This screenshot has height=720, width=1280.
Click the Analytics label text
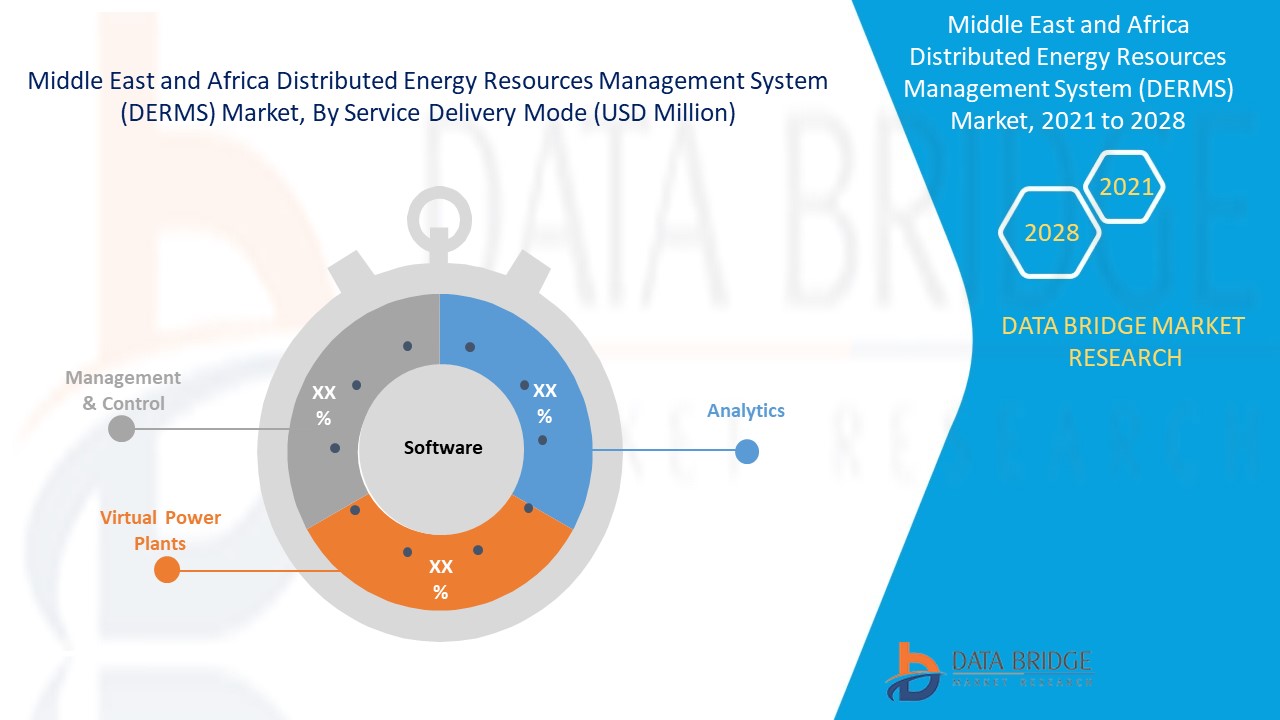pyautogui.click(x=745, y=410)
